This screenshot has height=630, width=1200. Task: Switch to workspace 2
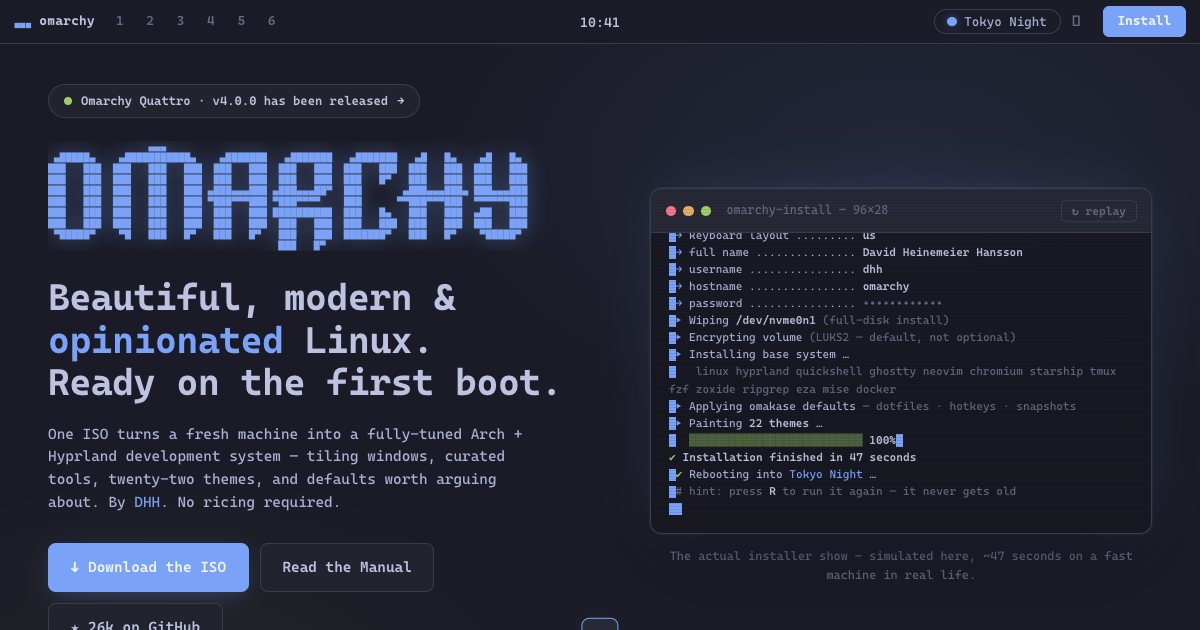pyautogui.click(x=150, y=21)
